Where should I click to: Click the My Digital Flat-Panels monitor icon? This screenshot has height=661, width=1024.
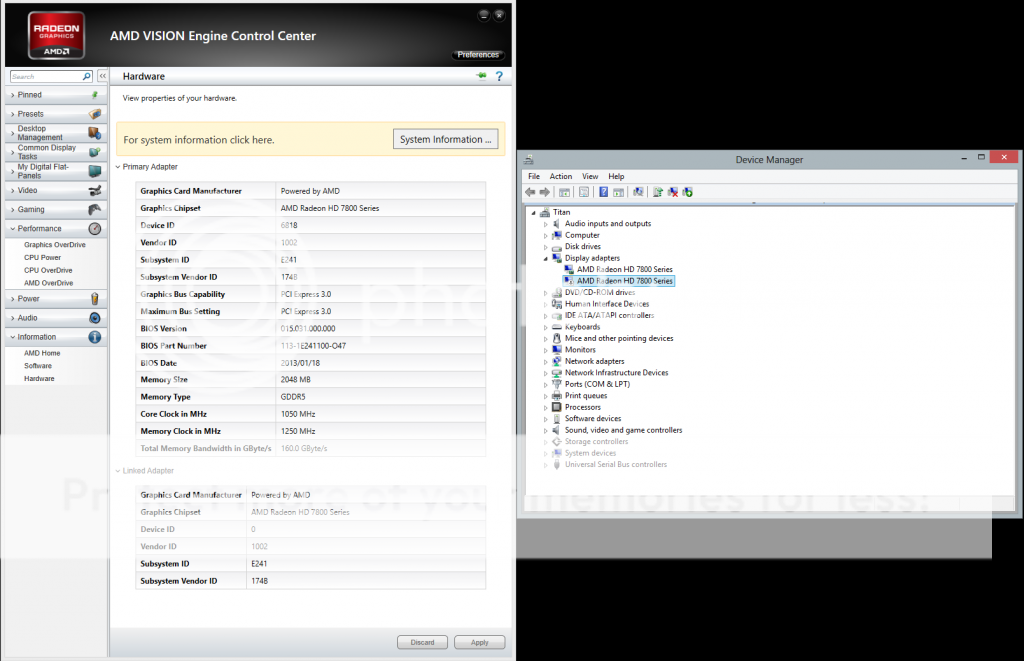[x=95, y=171]
